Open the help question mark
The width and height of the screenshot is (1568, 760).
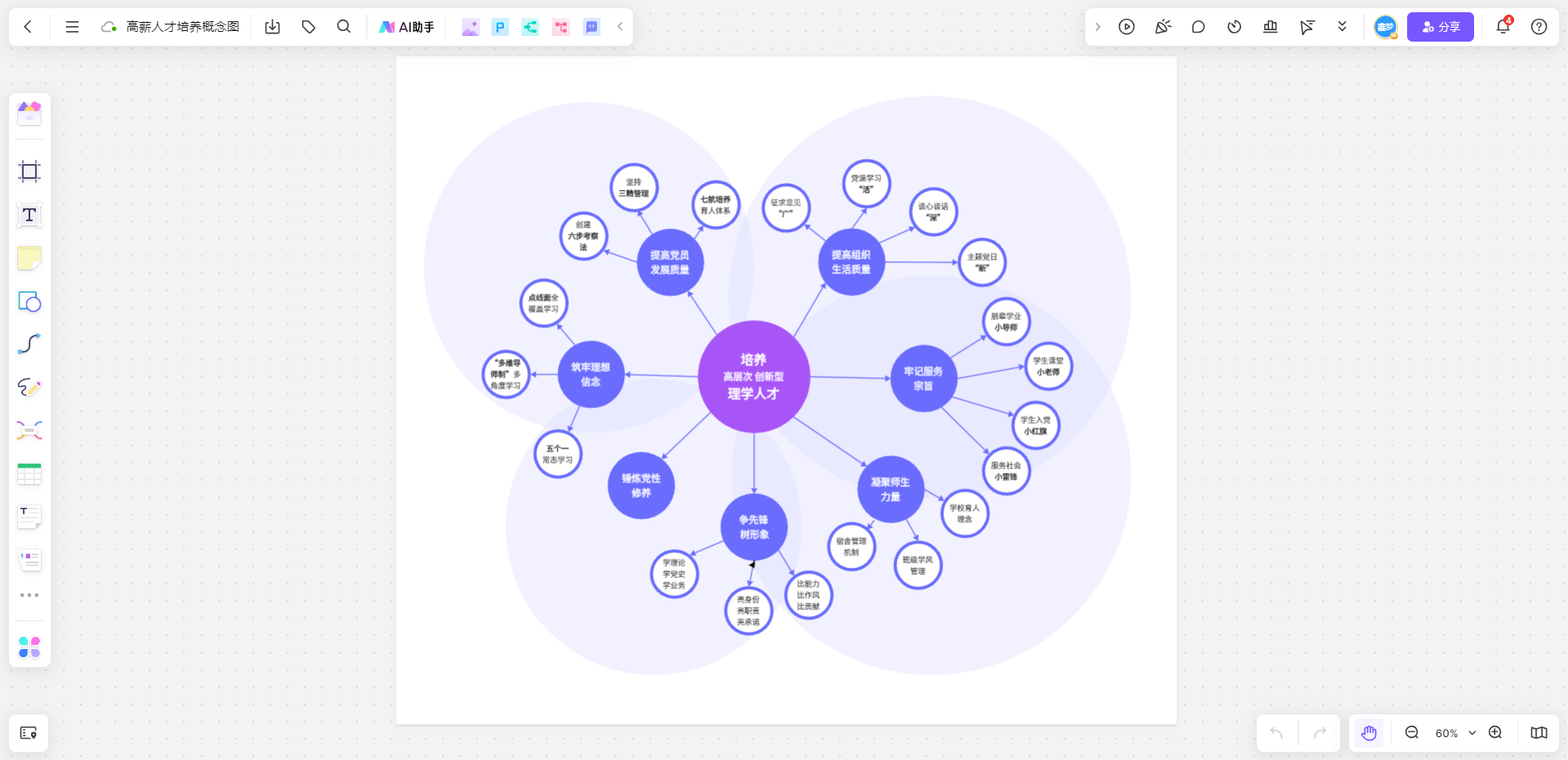[x=1539, y=27]
